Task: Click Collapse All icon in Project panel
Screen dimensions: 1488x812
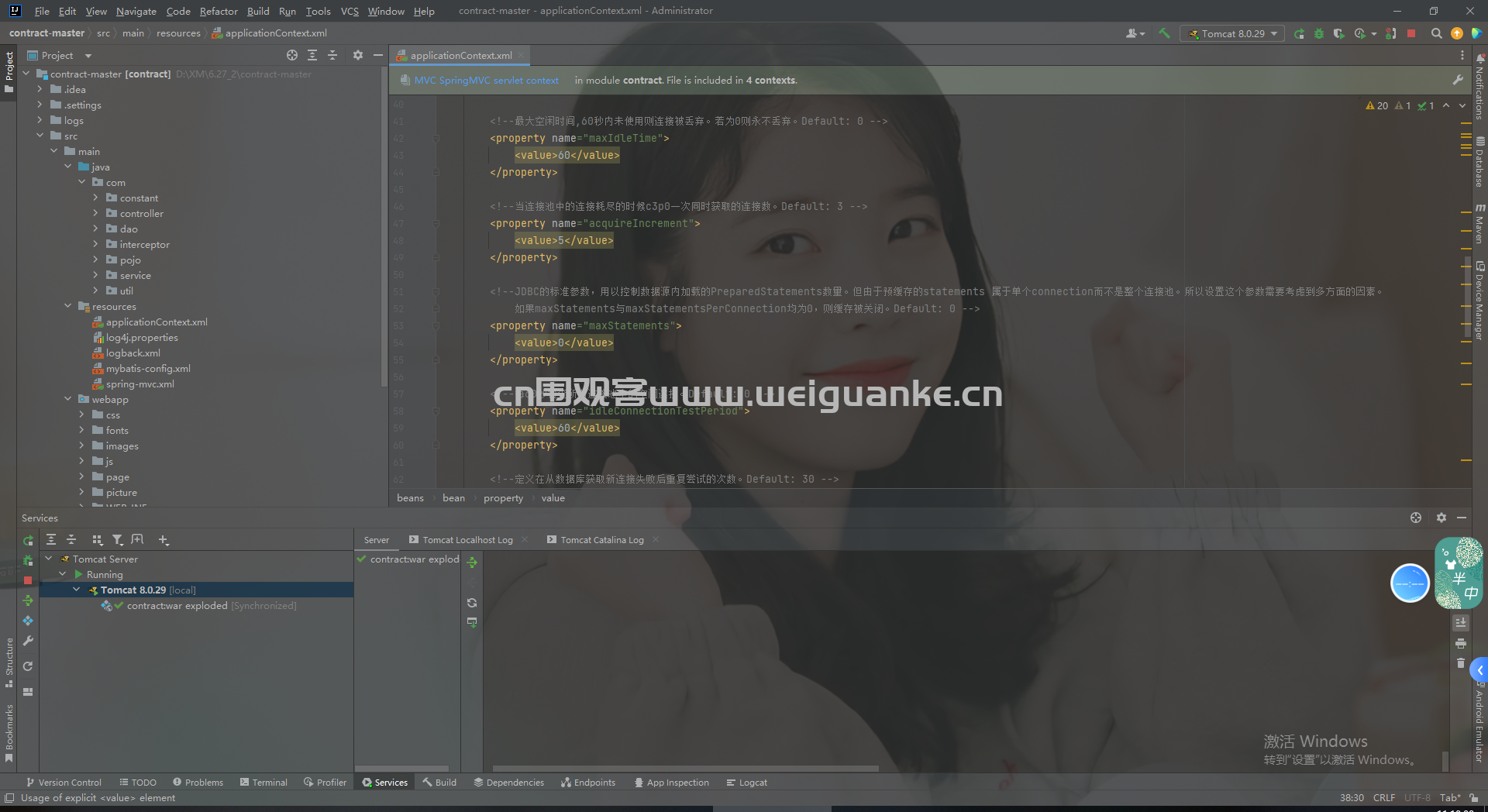Action: [x=332, y=55]
